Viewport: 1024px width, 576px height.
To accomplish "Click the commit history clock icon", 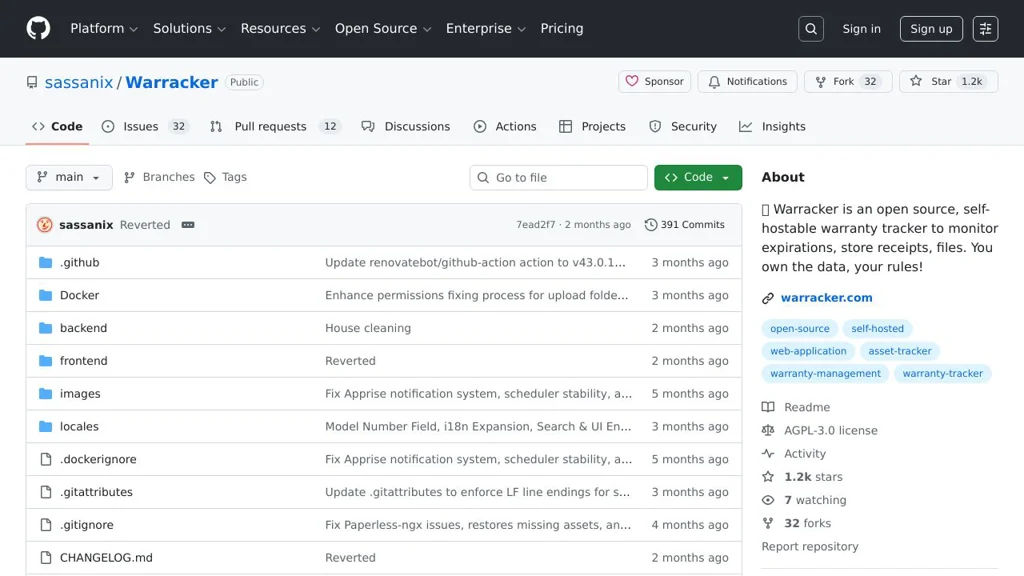I will 651,225.
